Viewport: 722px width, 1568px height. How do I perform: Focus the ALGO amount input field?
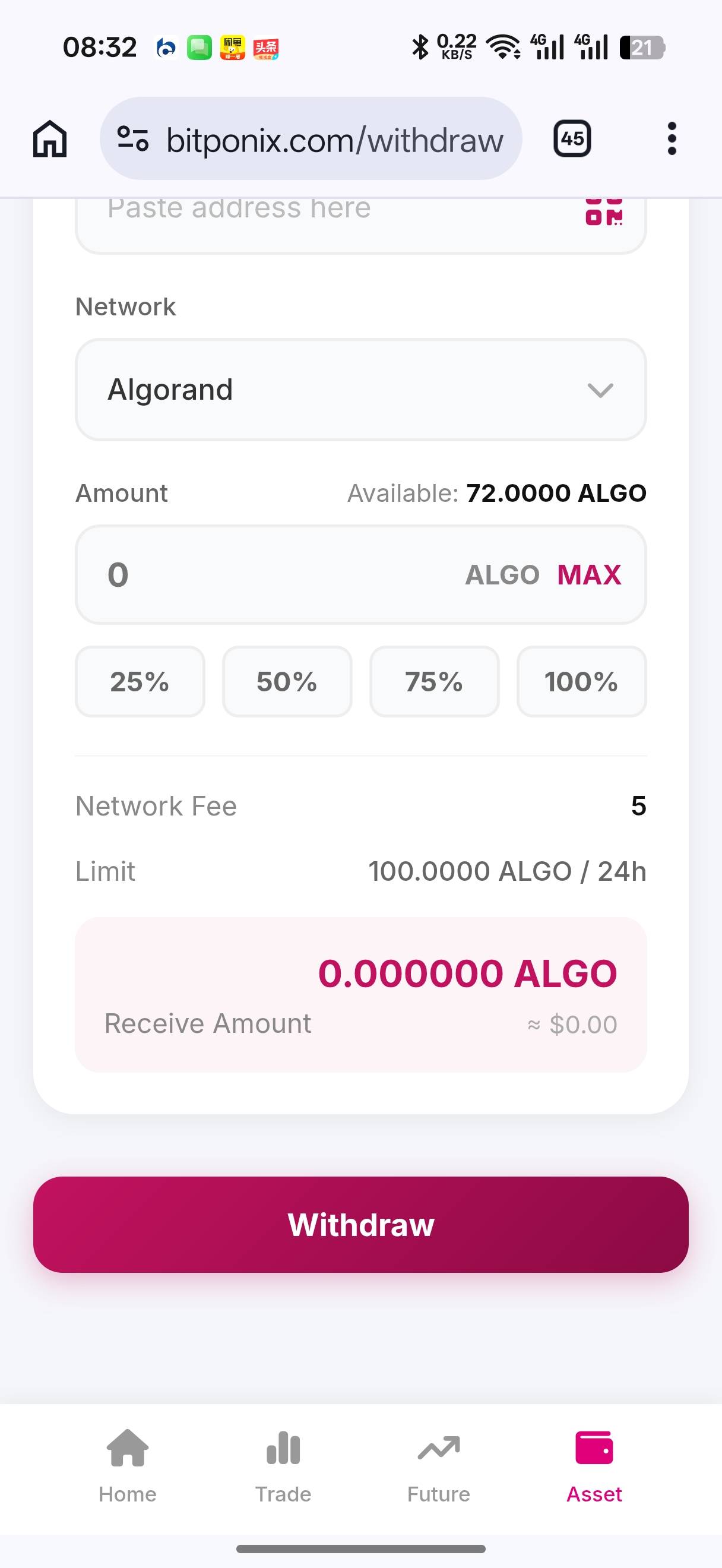tap(274, 574)
